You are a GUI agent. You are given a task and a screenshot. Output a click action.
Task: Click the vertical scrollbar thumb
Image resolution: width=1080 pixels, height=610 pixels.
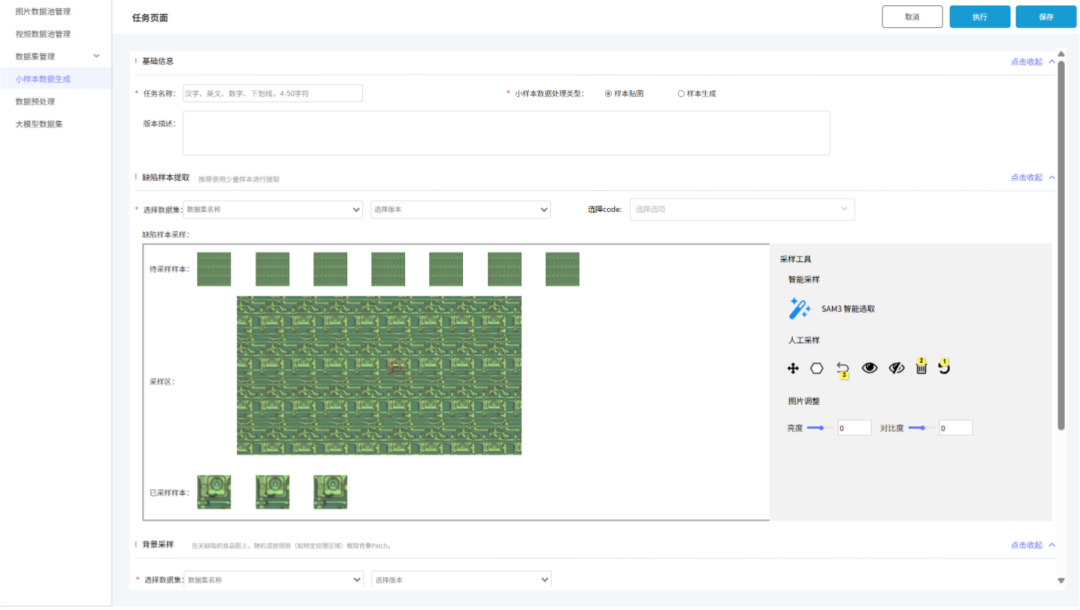click(1061, 246)
